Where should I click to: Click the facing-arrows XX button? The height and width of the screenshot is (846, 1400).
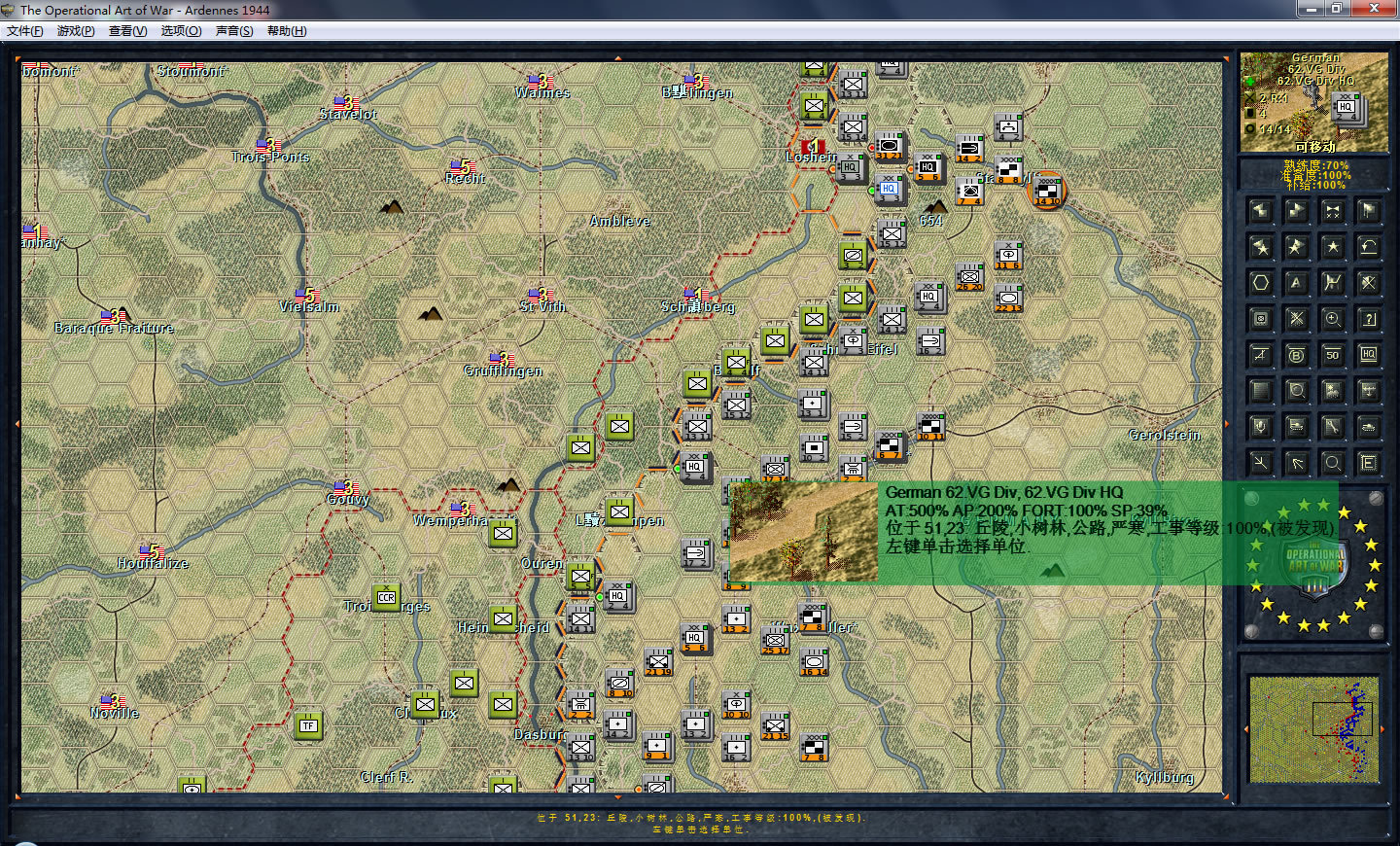pos(1333,211)
